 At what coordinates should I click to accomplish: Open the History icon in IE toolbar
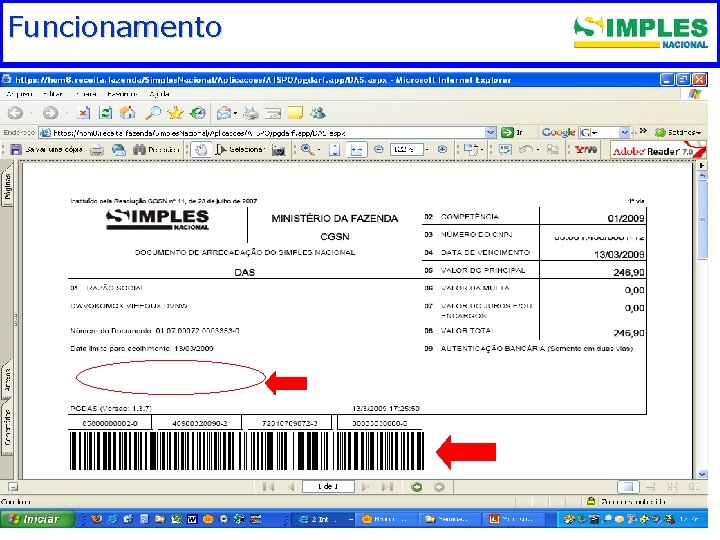pyautogui.click(x=197, y=112)
